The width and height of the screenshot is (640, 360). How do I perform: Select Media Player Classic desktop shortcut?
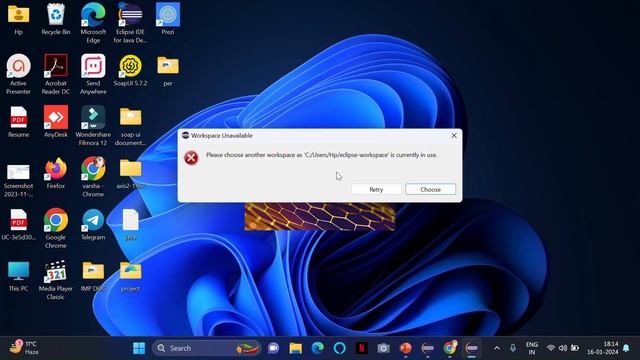point(56,280)
